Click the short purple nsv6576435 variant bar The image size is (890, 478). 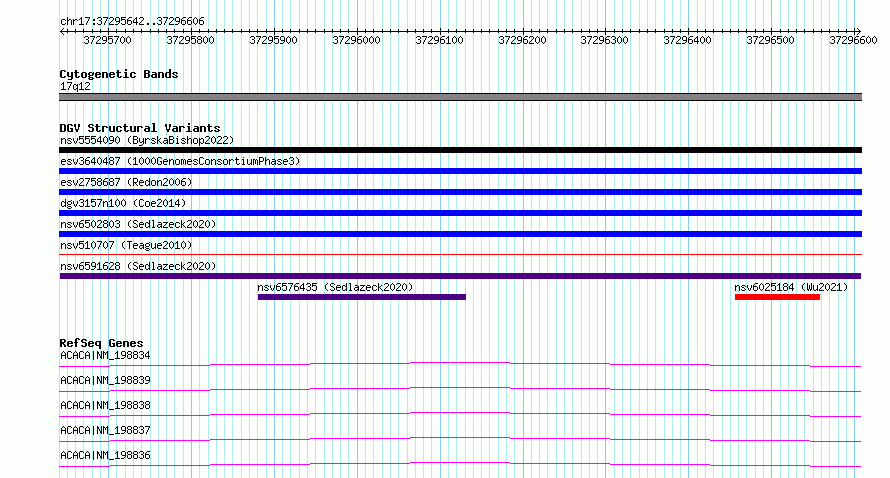[362, 297]
